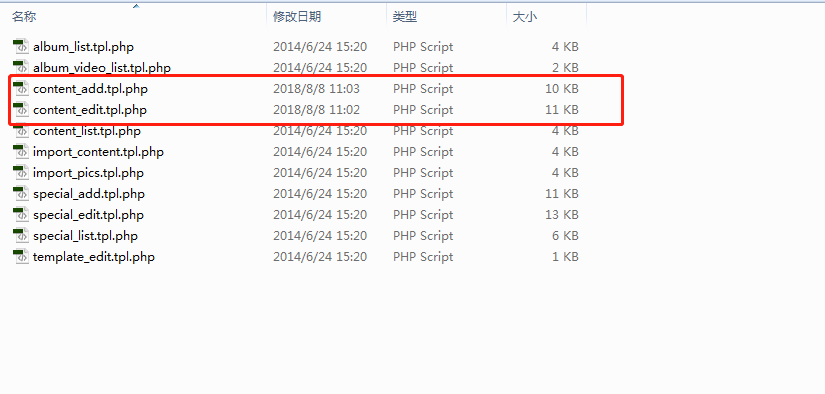Select the import_pics.tpl.php file icon
This screenshot has height=394, width=825.
tap(21, 173)
